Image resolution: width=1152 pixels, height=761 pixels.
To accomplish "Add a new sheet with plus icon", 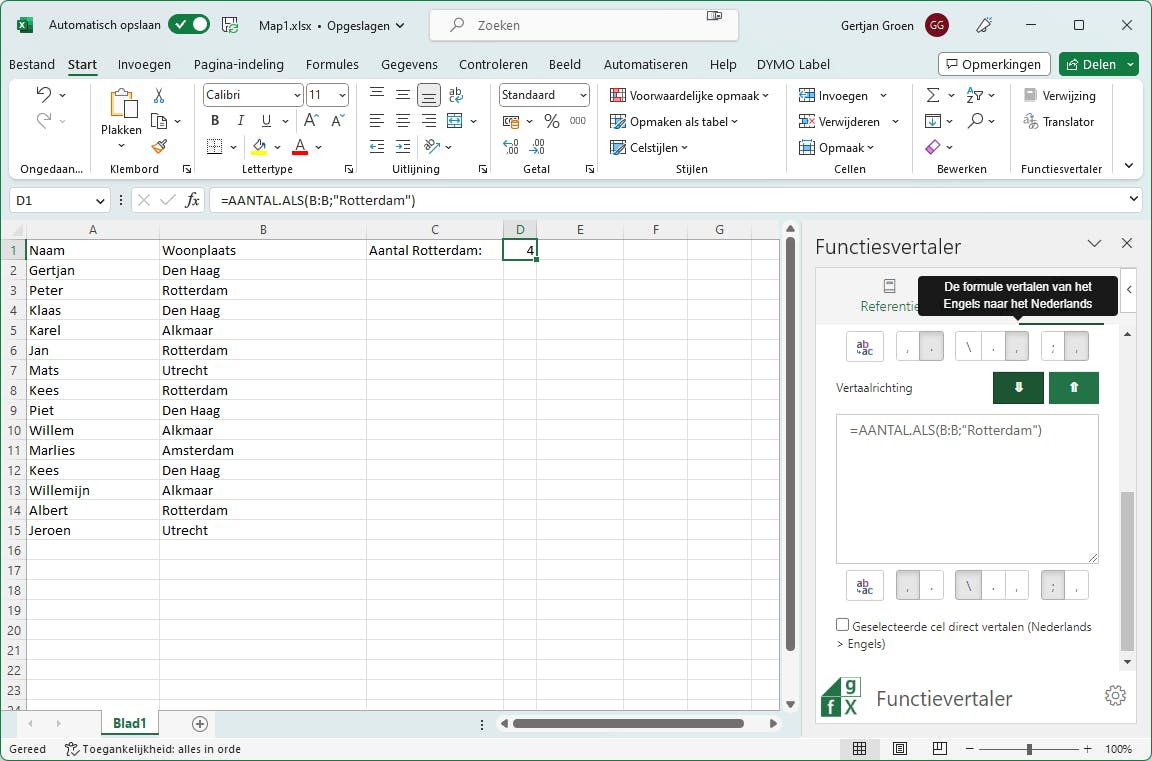I will tap(200, 723).
